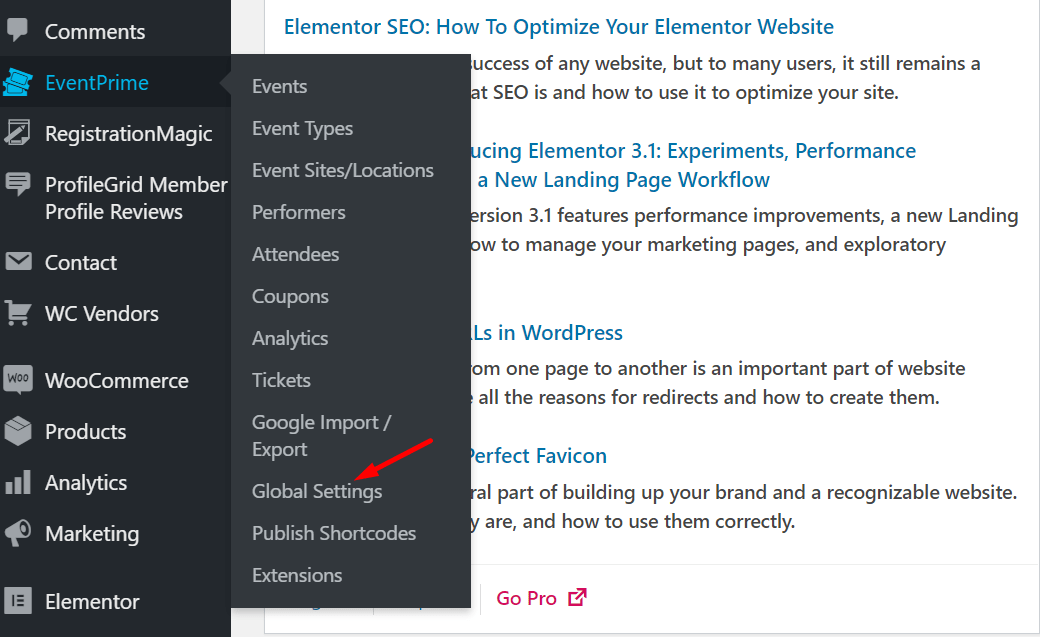
Task: Open Google Import / Export
Action: pyautogui.click(x=321, y=435)
